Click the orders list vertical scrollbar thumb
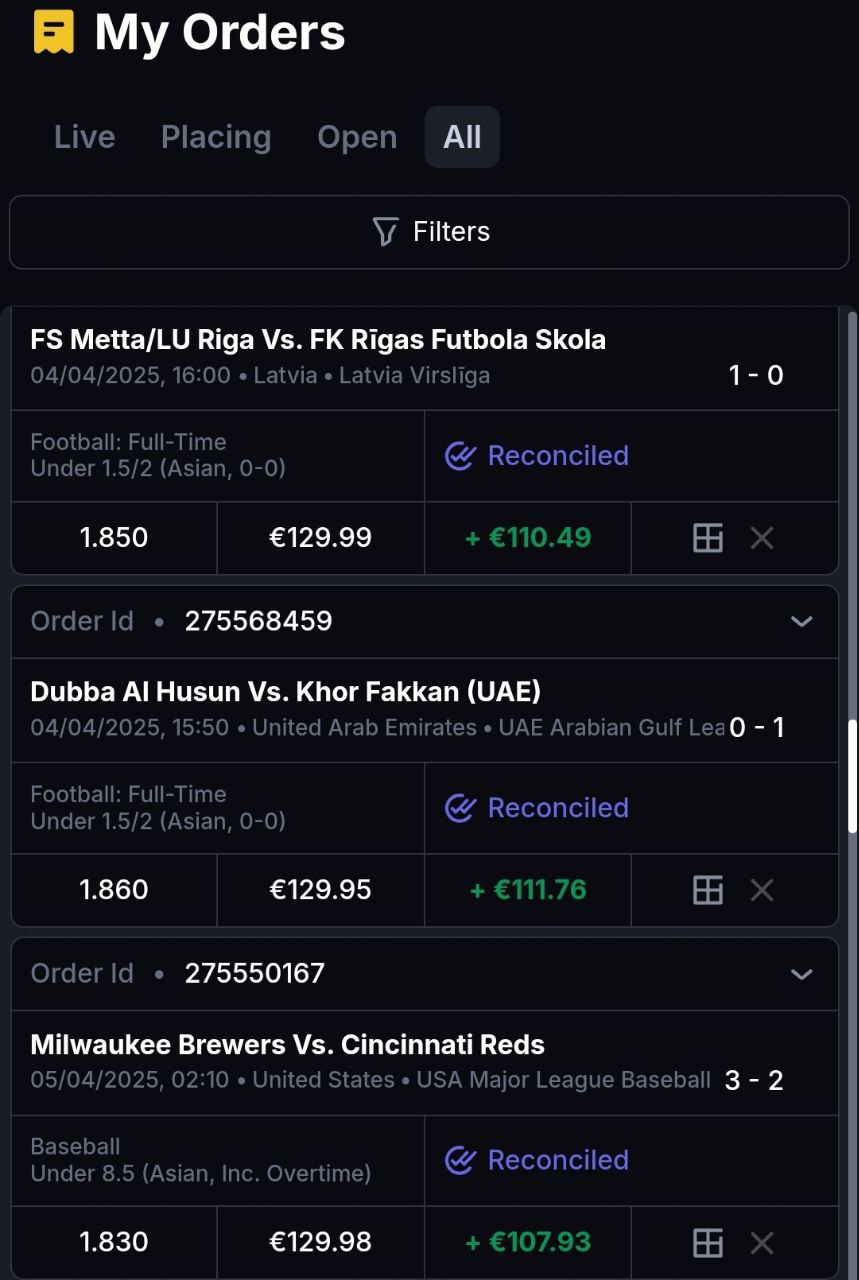The width and height of the screenshot is (859, 1280). click(852, 775)
